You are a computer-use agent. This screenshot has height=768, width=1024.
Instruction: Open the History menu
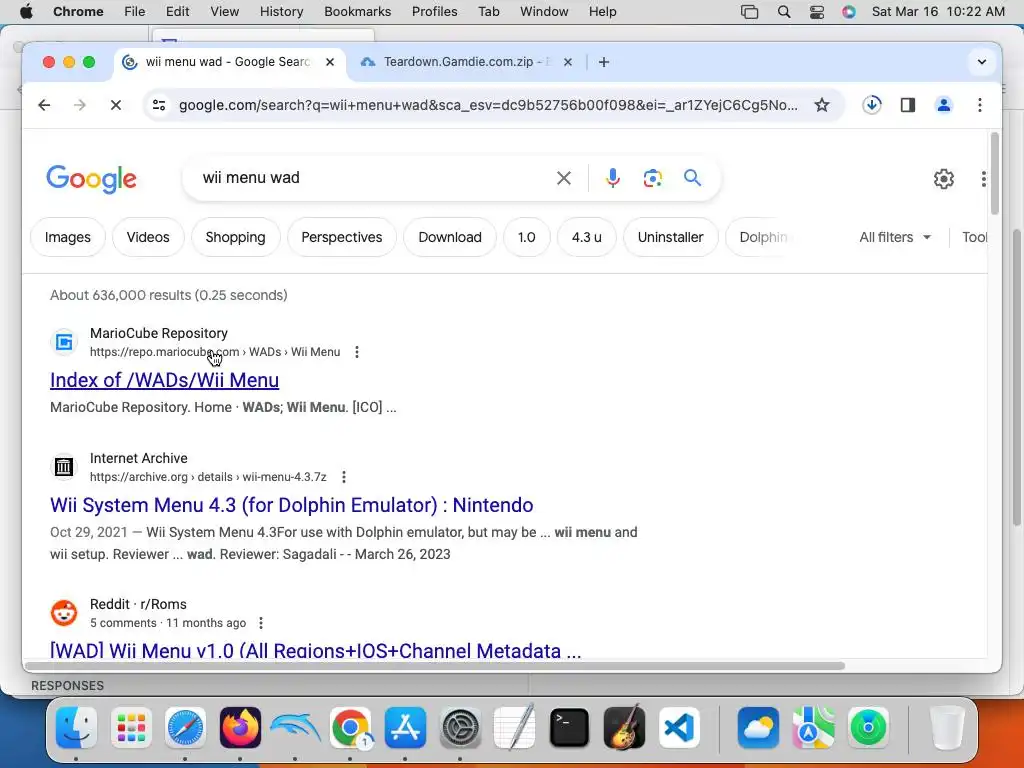coord(281,12)
